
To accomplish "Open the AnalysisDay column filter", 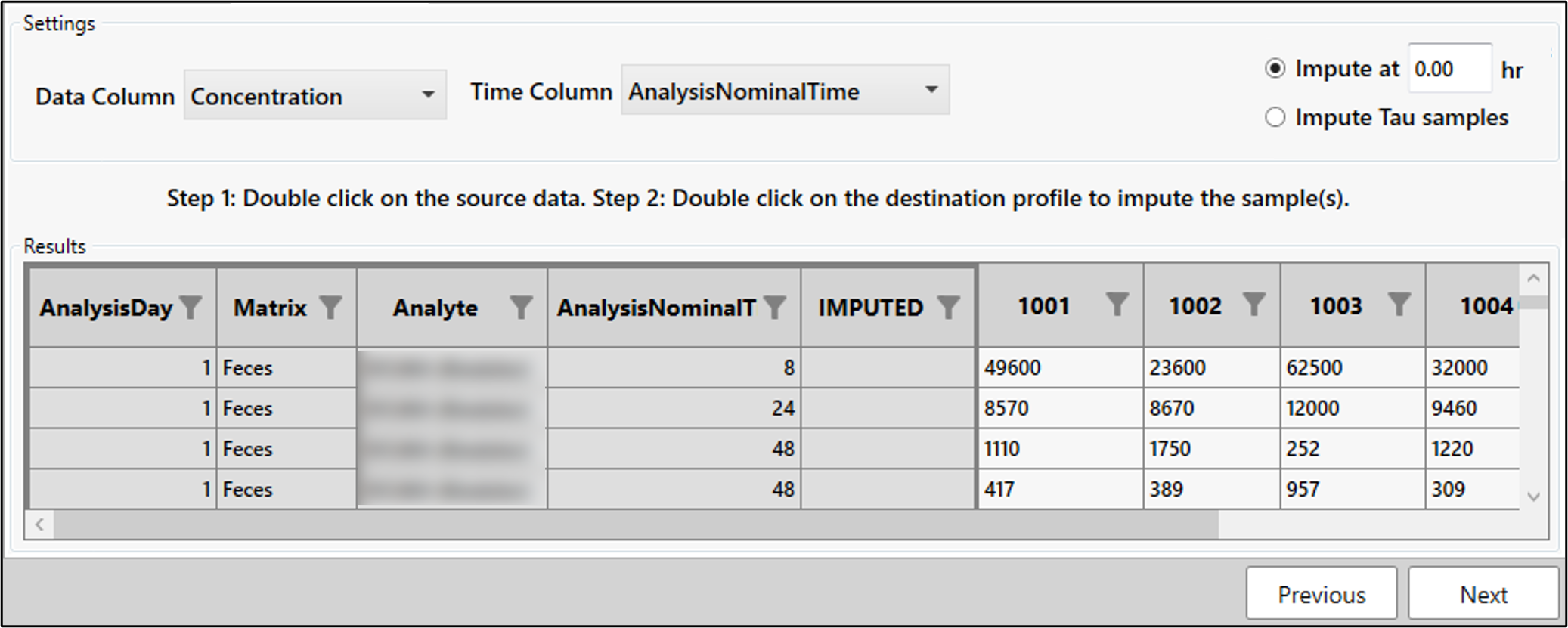I will [x=192, y=308].
